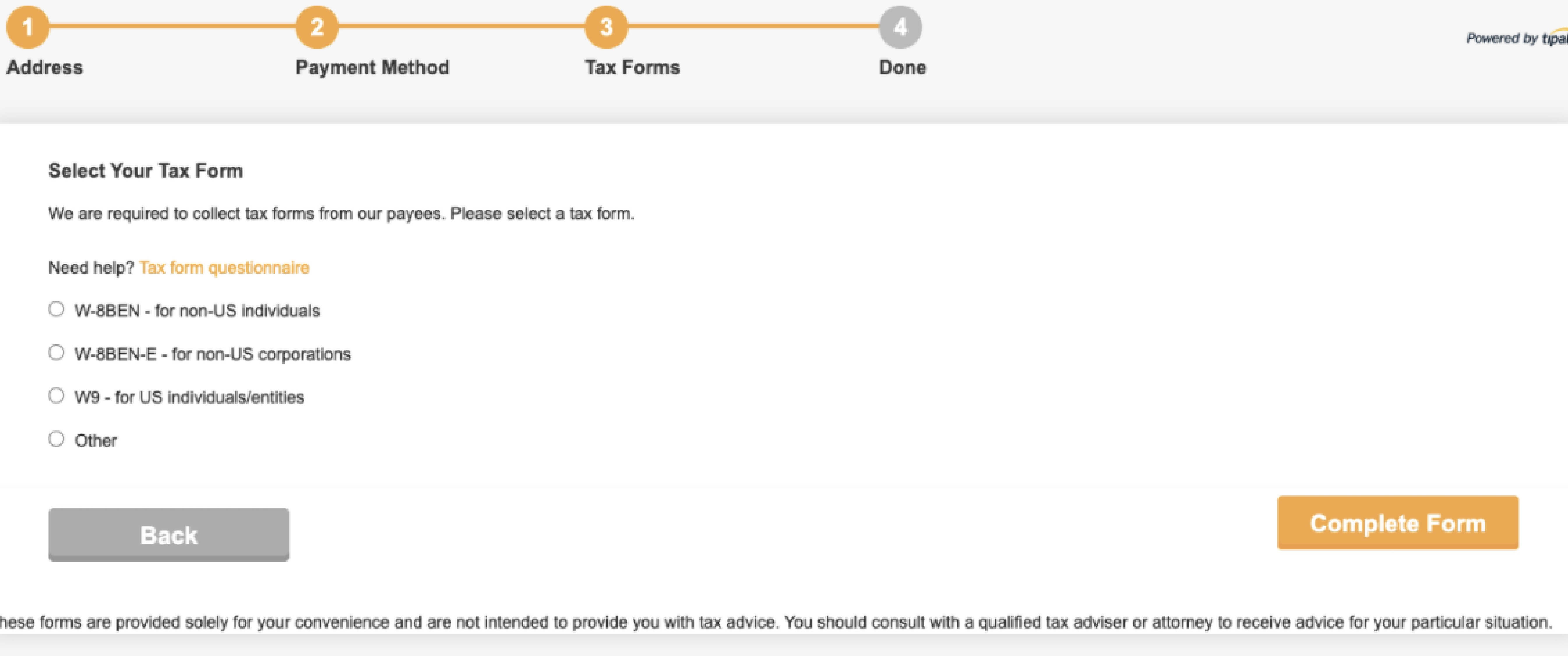The height and width of the screenshot is (656, 1568).
Task: Click step 1 circle icon for Address
Action: 27,27
